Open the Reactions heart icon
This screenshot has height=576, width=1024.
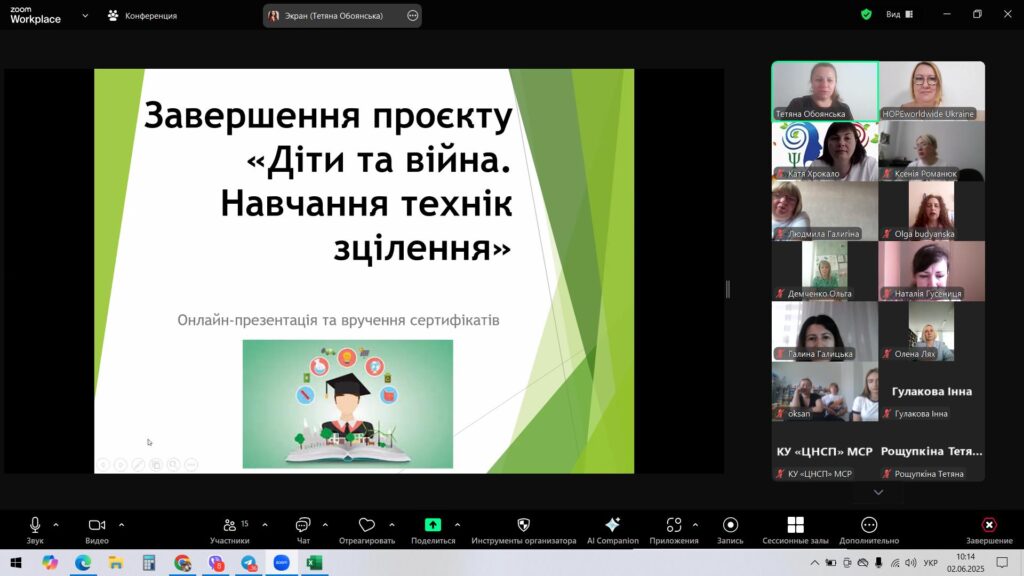366,525
